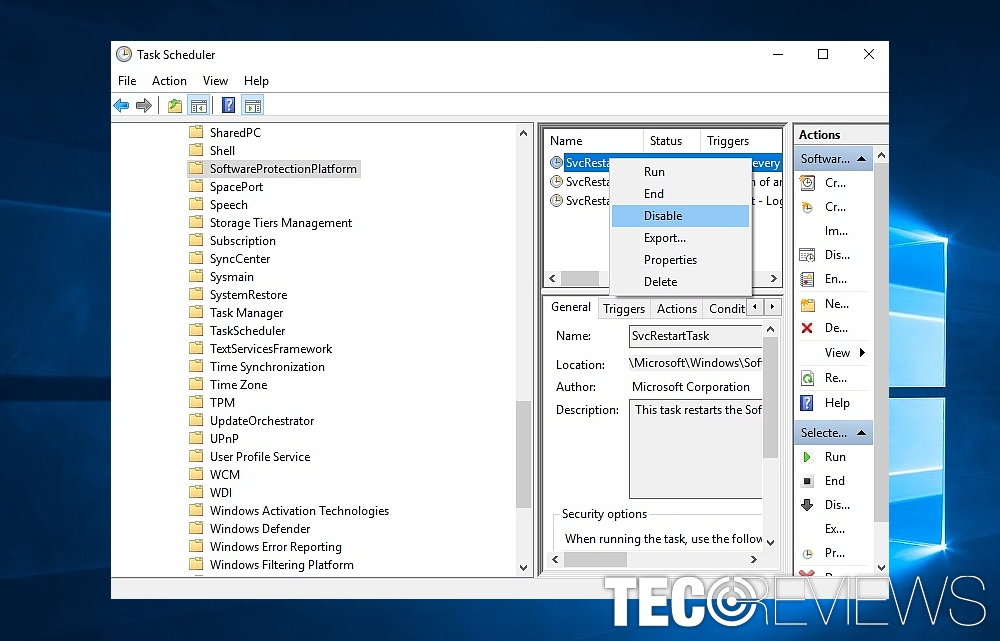This screenshot has height=641, width=1000.
Task: Click the SoftwareProtectionPlatform folder icon
Action: pos(196,168)
